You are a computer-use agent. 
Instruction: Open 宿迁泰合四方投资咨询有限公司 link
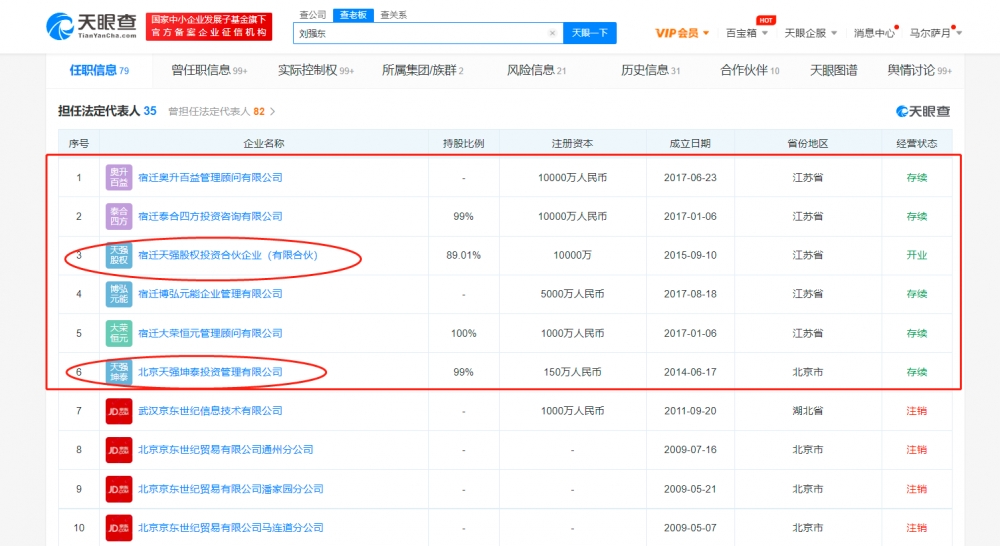(210, 216)
